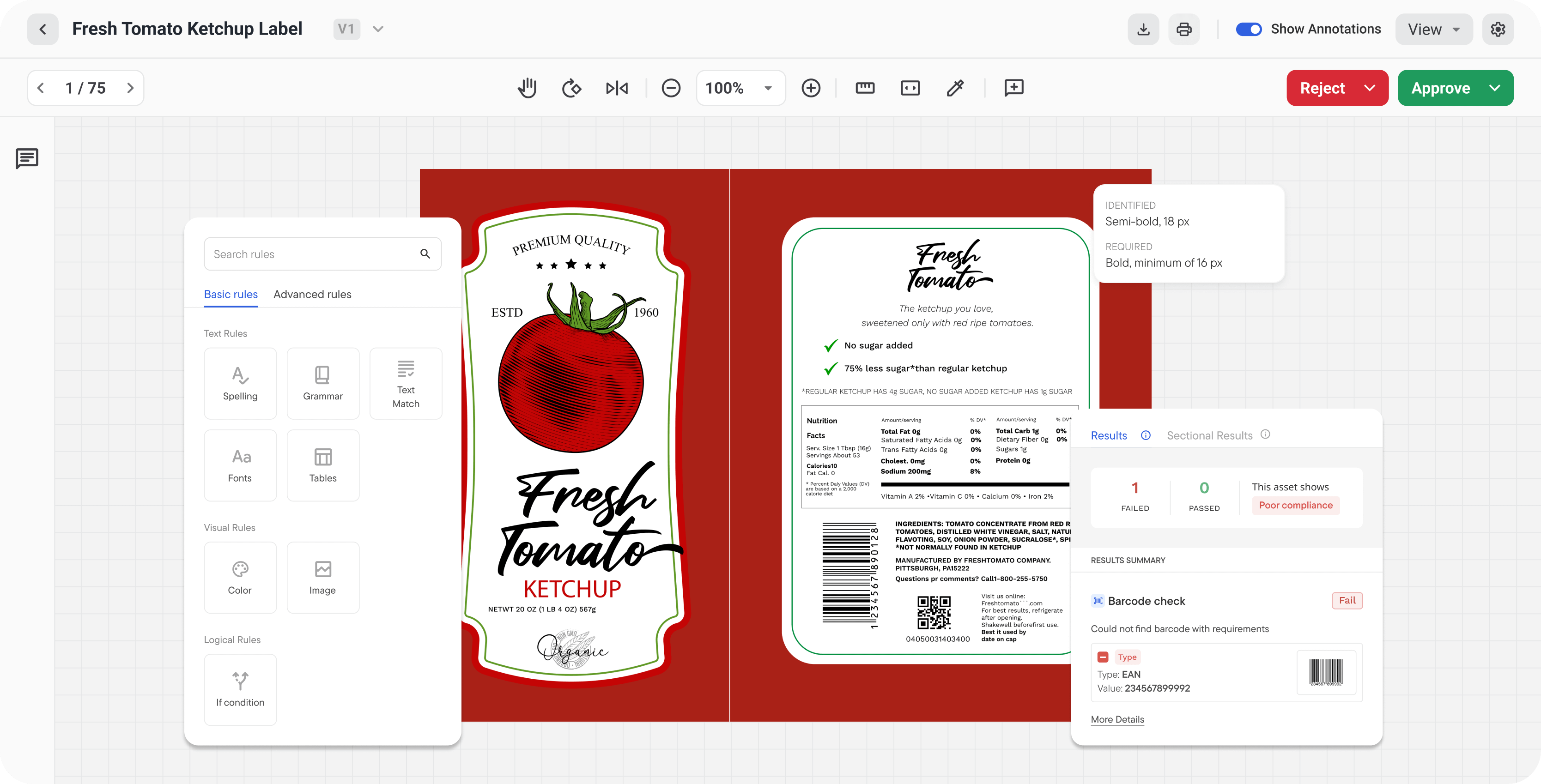The height and width of the screenshot is (784, 1541).
Task: Select the Fonts rule
Action: coord(240,465)
